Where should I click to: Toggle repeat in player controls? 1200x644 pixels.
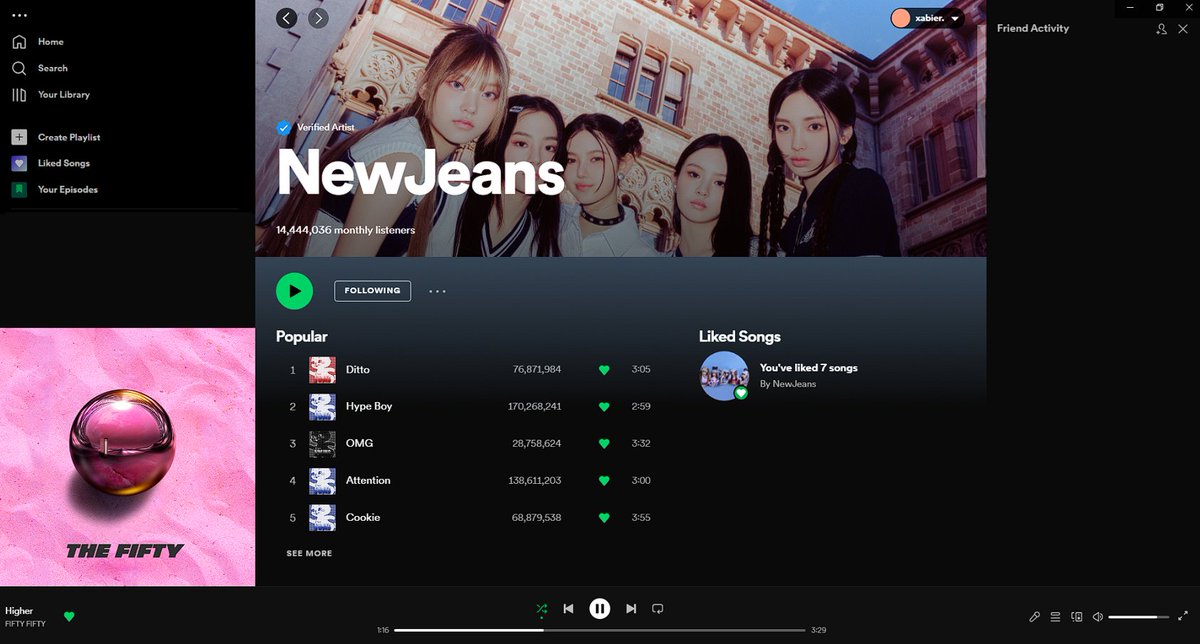(658, 608)
